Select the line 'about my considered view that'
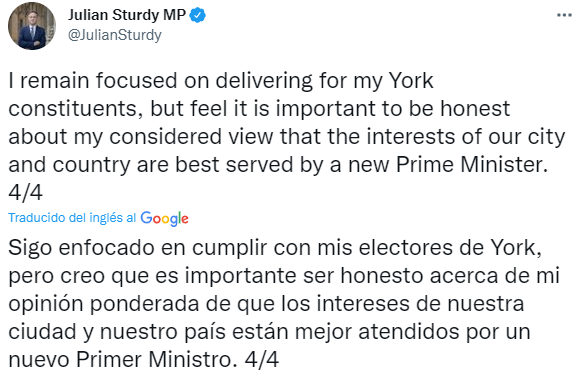The width and height of the screenshot is (579, 386). pos(287,137)
